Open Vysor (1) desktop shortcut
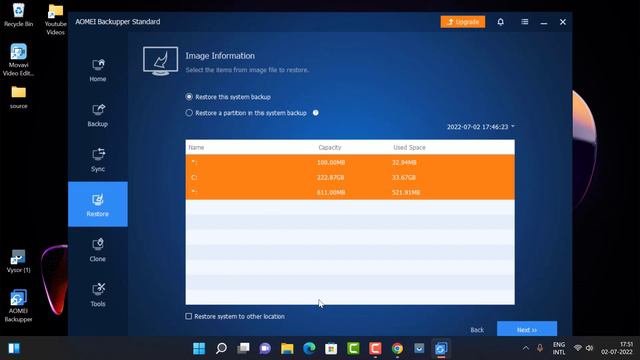This screenshot has width=640, height=360. pyautogui.click(x=18, y=261)
